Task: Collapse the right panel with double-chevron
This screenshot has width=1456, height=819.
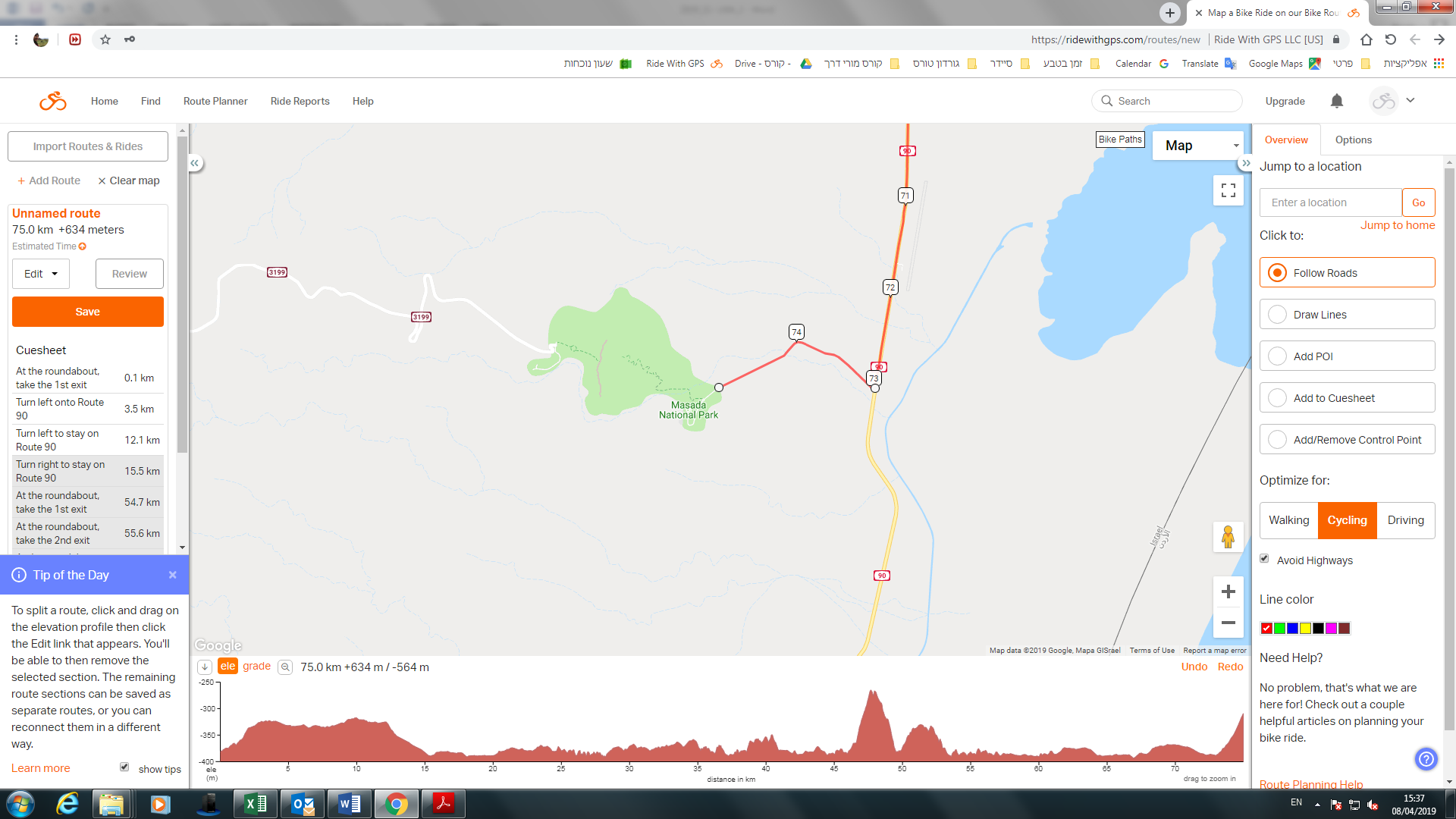Action: (1246, 163)
